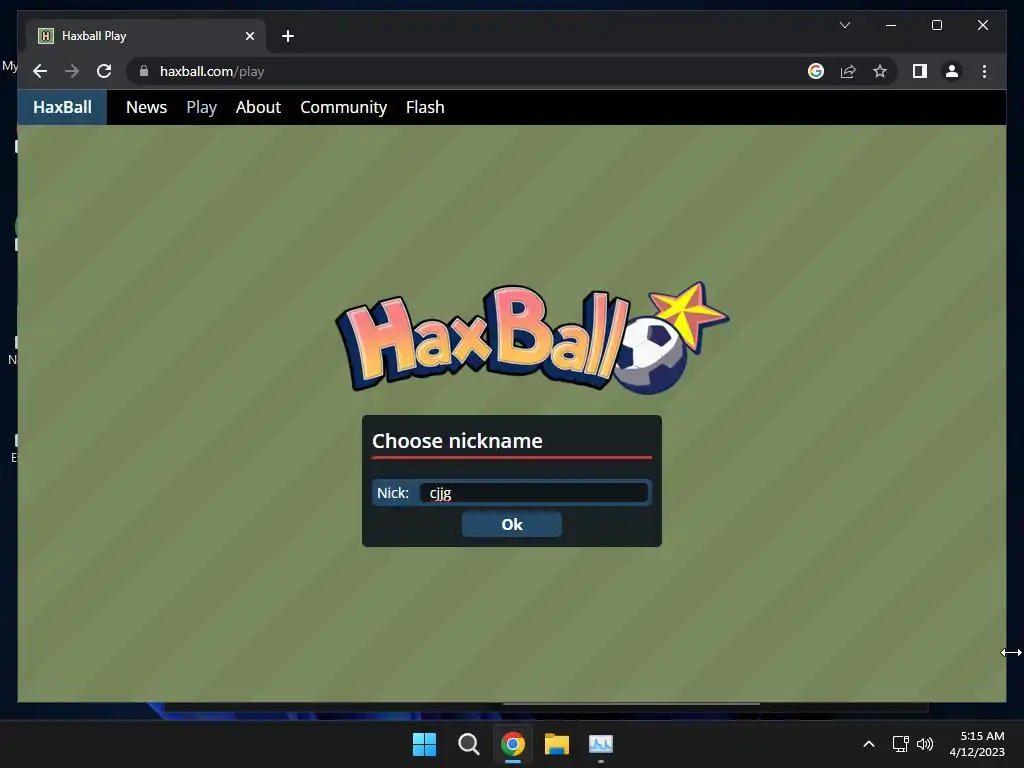Open taskbar Search
Screen dimensions: 1024x768
(x=468, y=744)
